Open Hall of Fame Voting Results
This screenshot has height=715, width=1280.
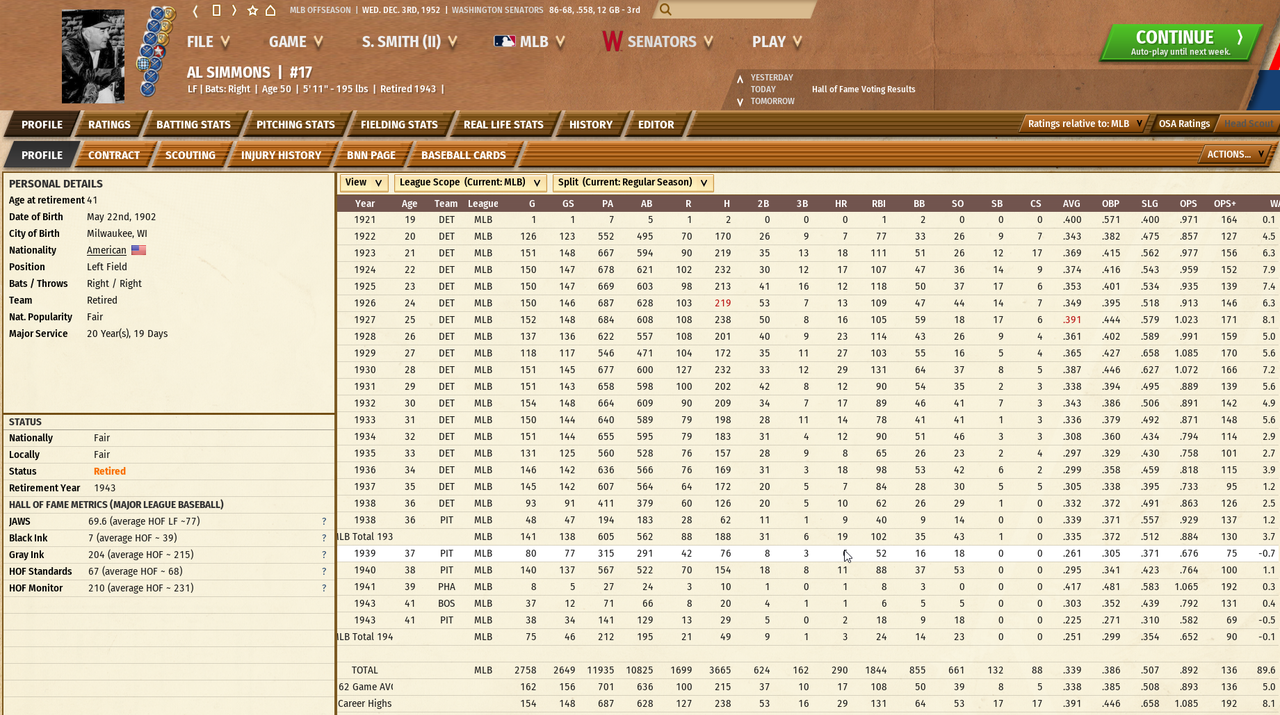tap(863, 89)
